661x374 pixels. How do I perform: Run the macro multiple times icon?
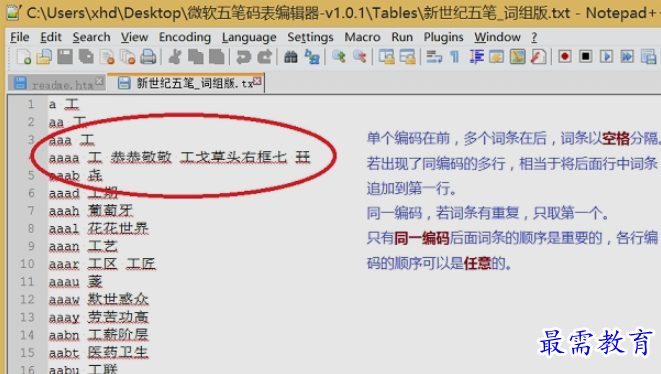[x=627, y=57]
